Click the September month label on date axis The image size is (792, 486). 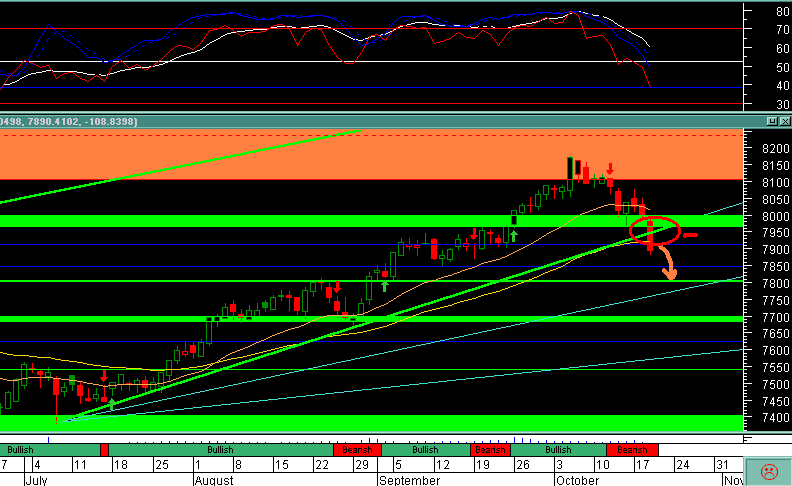[x=410, y=479]
